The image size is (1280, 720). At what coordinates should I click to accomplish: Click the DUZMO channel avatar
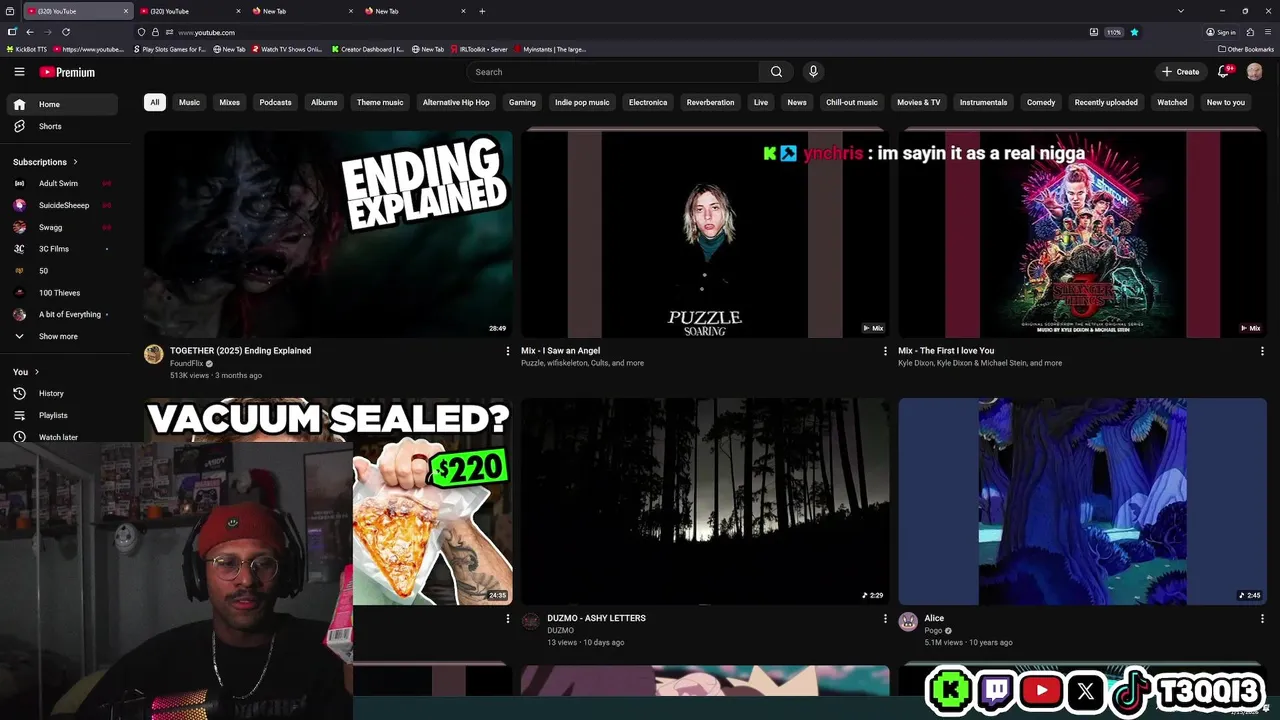point(531,622)
